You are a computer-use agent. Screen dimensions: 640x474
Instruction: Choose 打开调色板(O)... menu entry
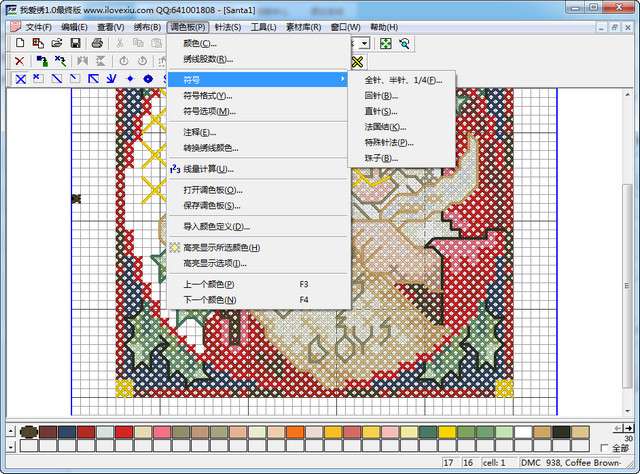pos(258,190)
